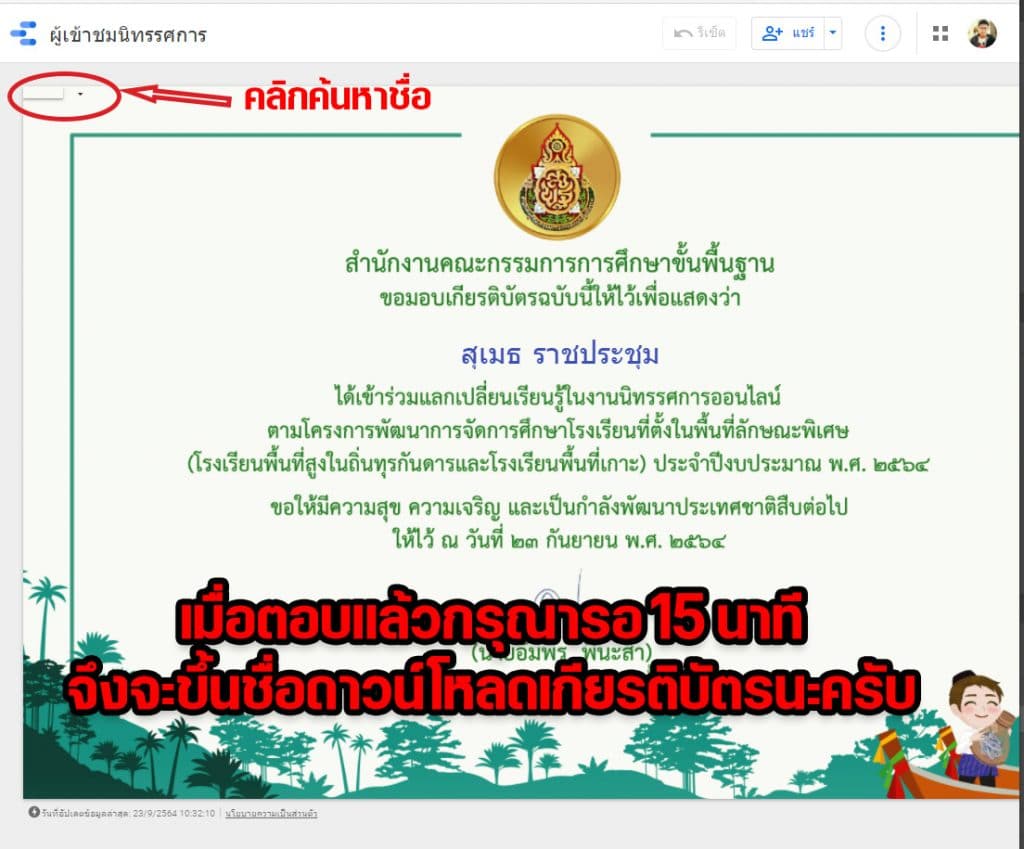The width and height of the screenshot is (1024, 849).
Task: Expand the แชร์ share options arrow
Action: [833, 33]
